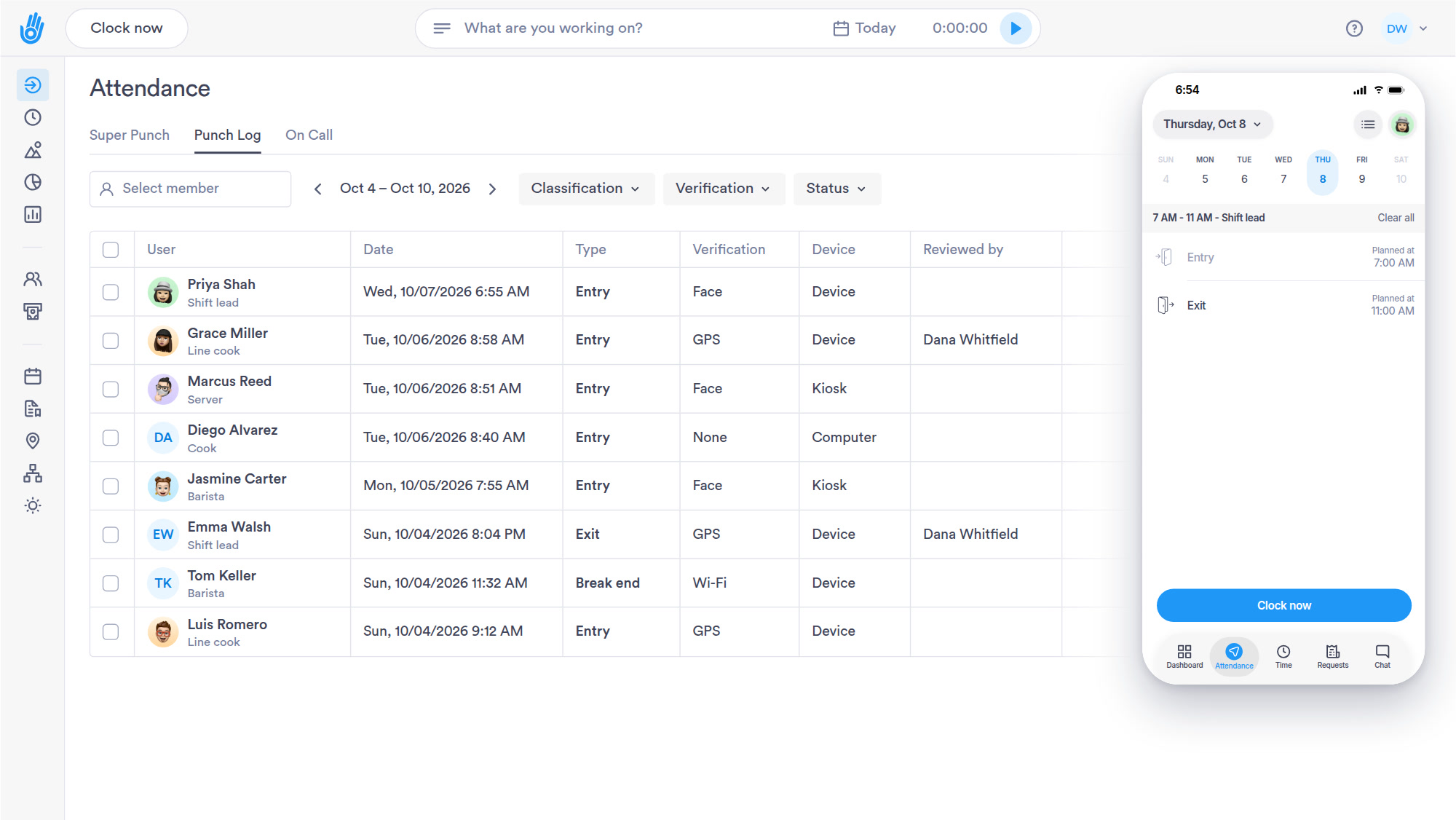Tap the Chat icon in phone nav

click(x=1382, y=656)
